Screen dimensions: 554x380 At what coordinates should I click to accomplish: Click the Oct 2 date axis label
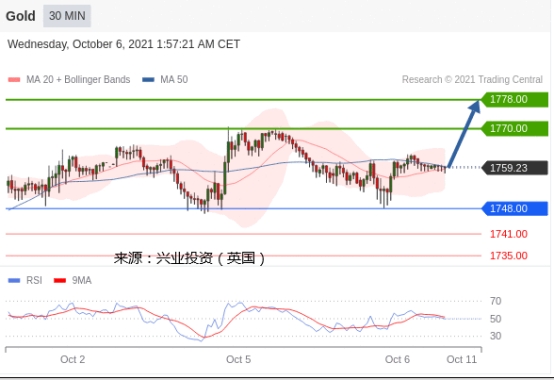pyautogui.click(x=72, y=360)
